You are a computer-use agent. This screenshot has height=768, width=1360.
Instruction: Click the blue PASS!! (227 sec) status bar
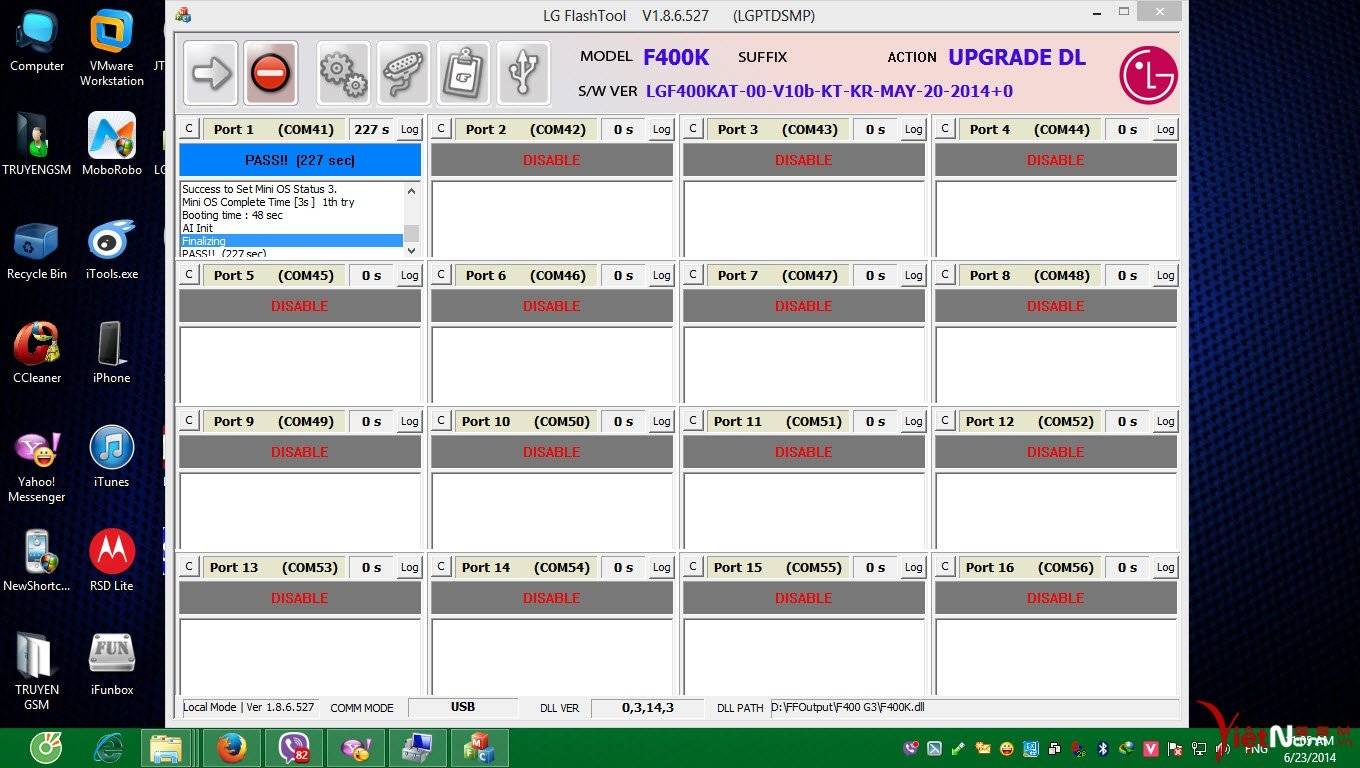[x=300, y=160]
